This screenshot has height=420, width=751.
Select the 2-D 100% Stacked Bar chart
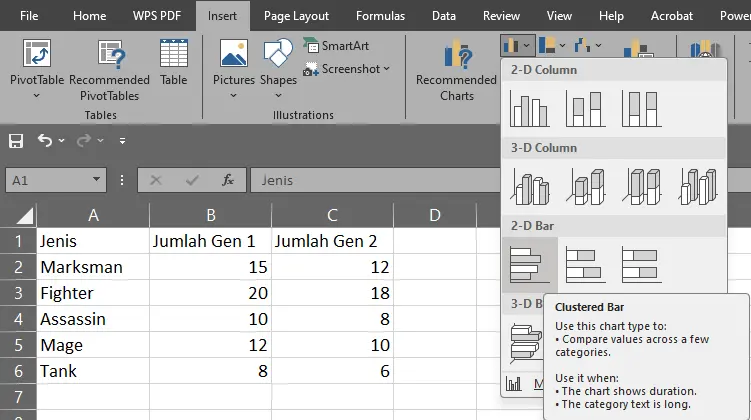coord(641,265)
